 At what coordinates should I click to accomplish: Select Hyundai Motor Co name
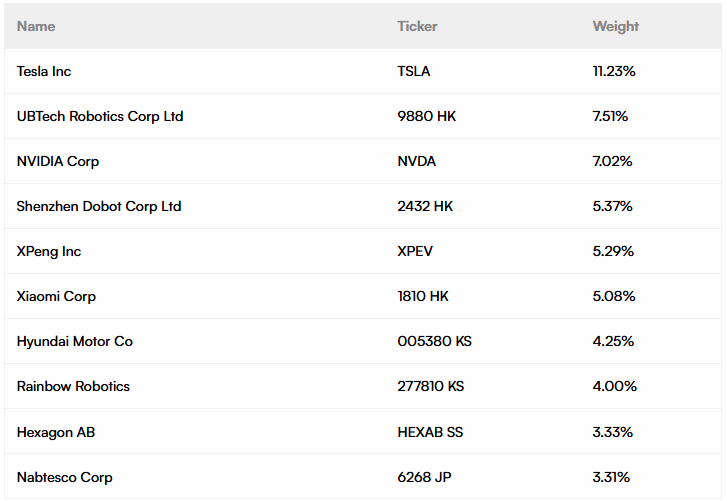[75, 341]
